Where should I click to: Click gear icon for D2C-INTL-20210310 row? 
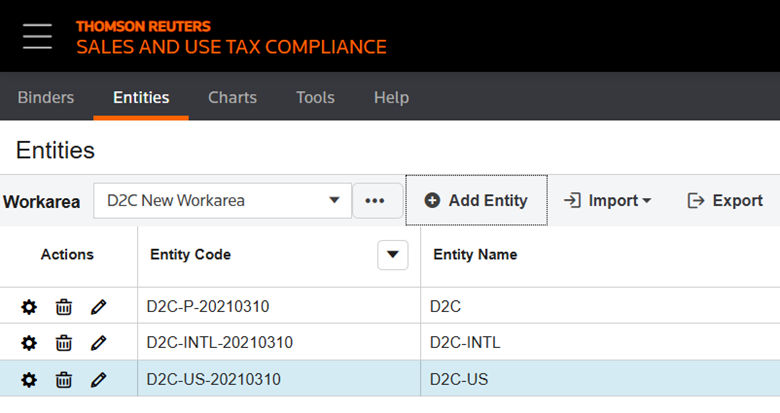tap(29, 343)
